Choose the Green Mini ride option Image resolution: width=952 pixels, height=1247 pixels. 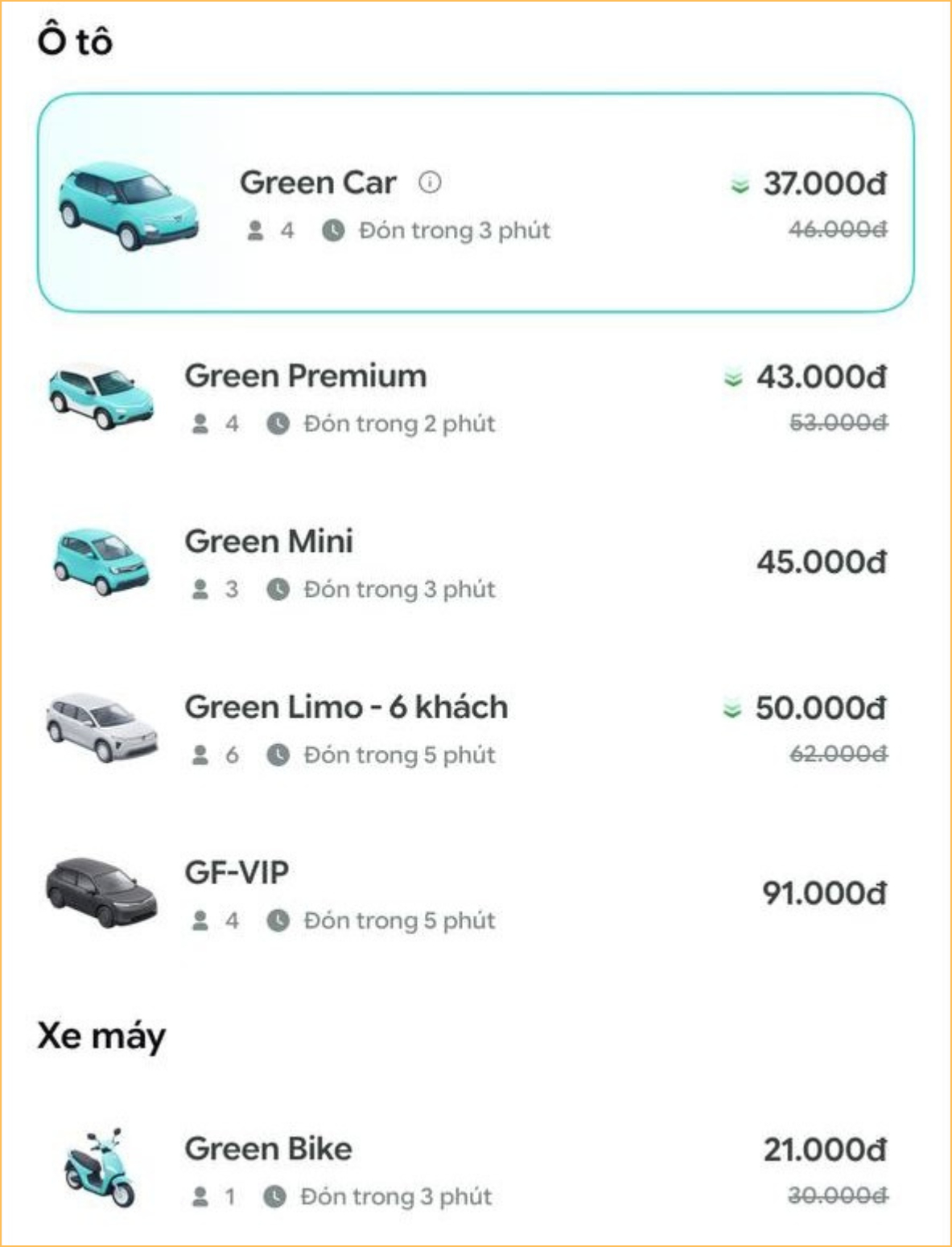[476, 562]
